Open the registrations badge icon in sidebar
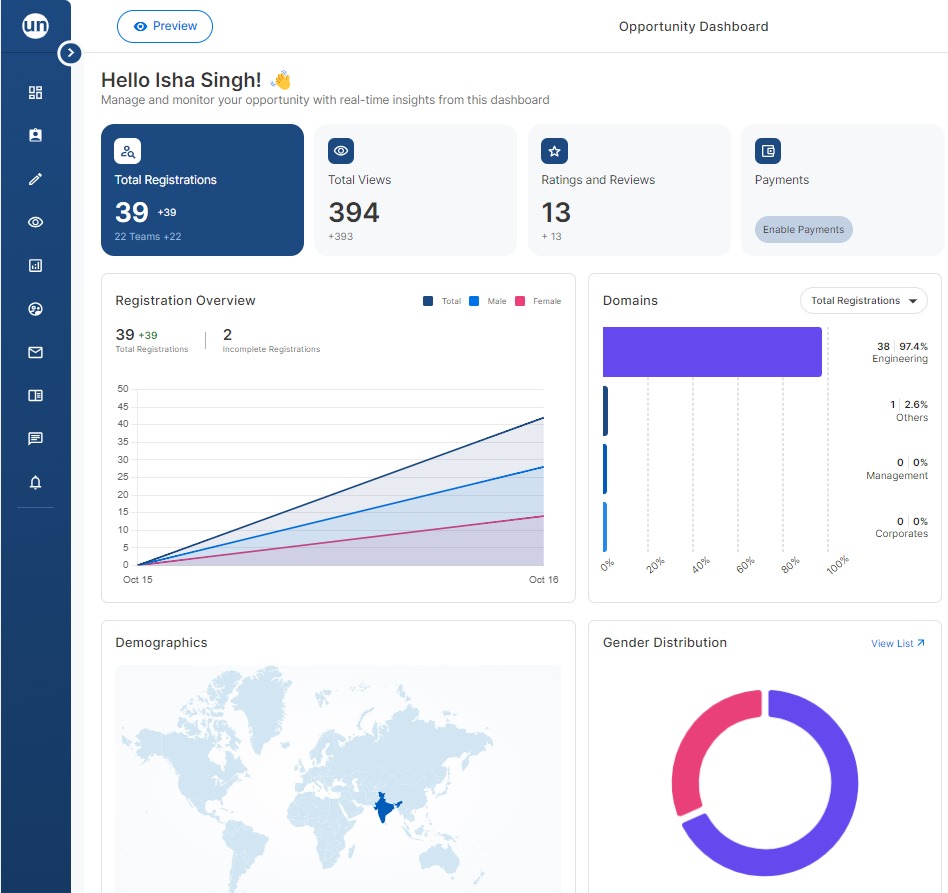This screenshot has width=948, height=893. coord(35,135)
